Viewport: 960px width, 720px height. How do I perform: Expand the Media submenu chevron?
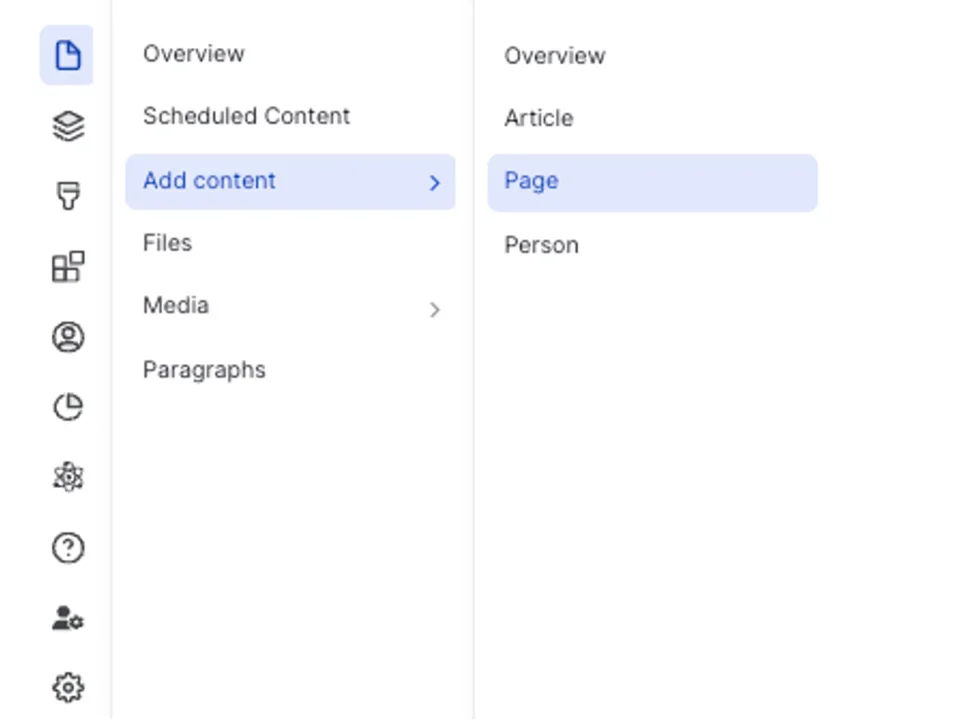coord(434,309)
